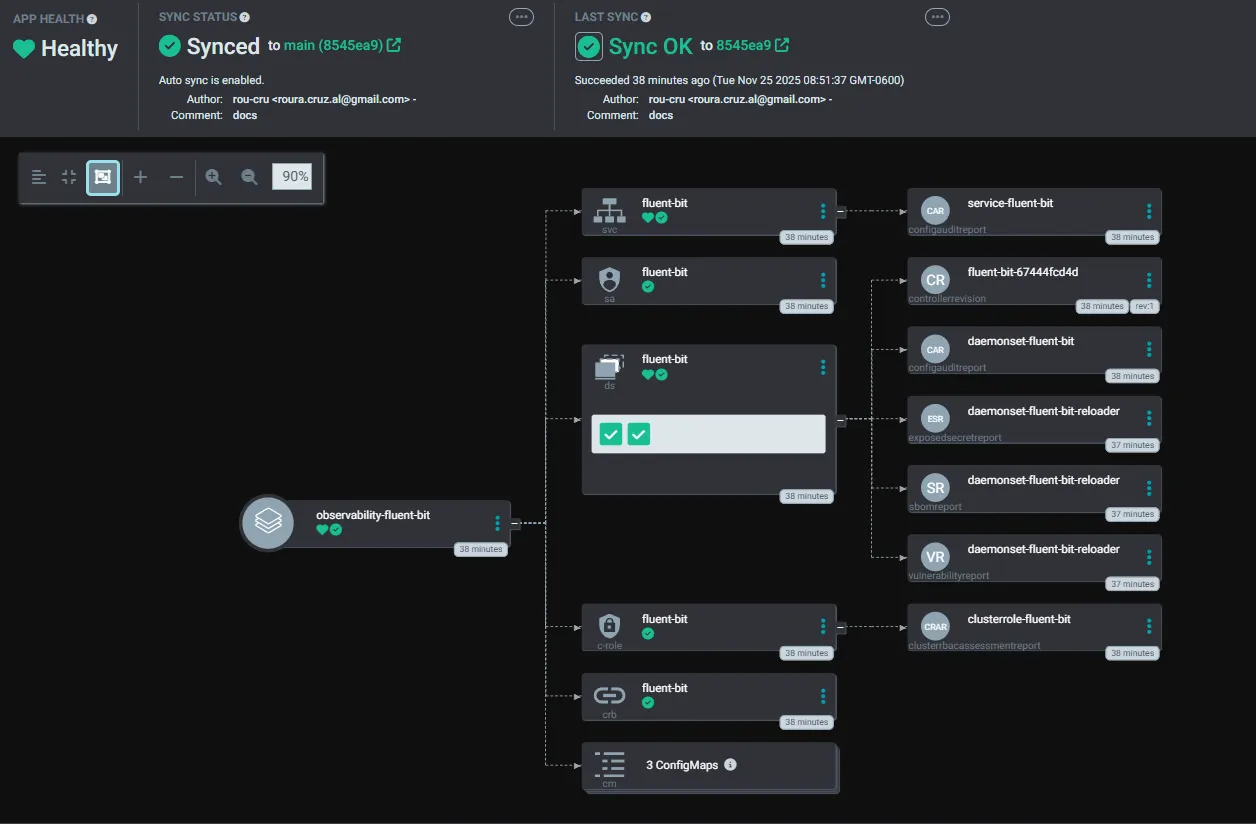Click the observability-fluent-bit application layers icon
Screen dimensions: 1256x824
(267, 522)
